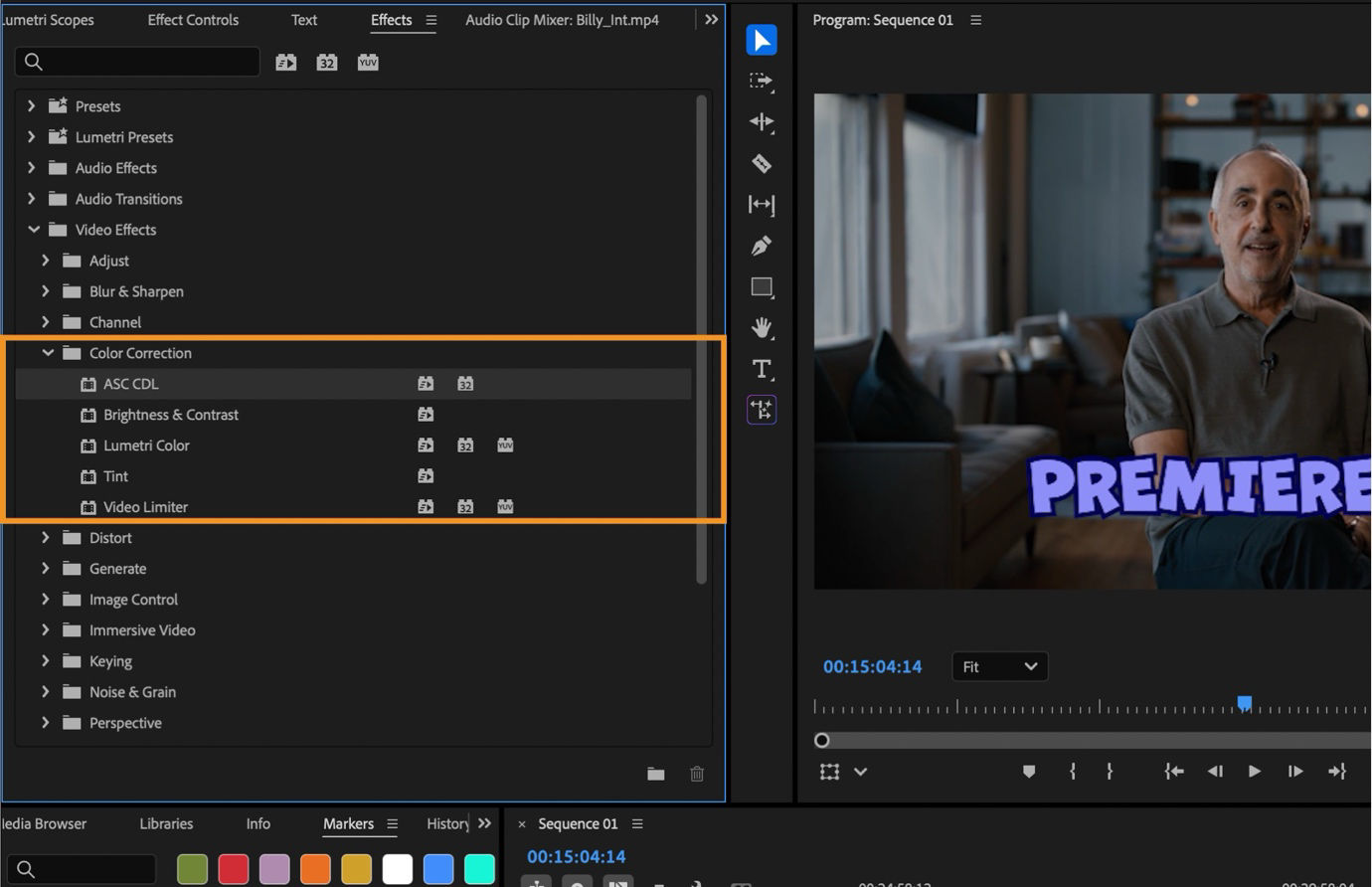
Task: Select the Ripple Edit tool
Action: 761,122
